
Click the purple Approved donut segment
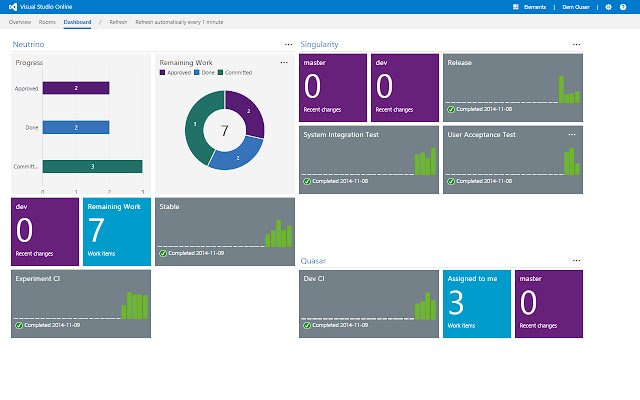250,111
